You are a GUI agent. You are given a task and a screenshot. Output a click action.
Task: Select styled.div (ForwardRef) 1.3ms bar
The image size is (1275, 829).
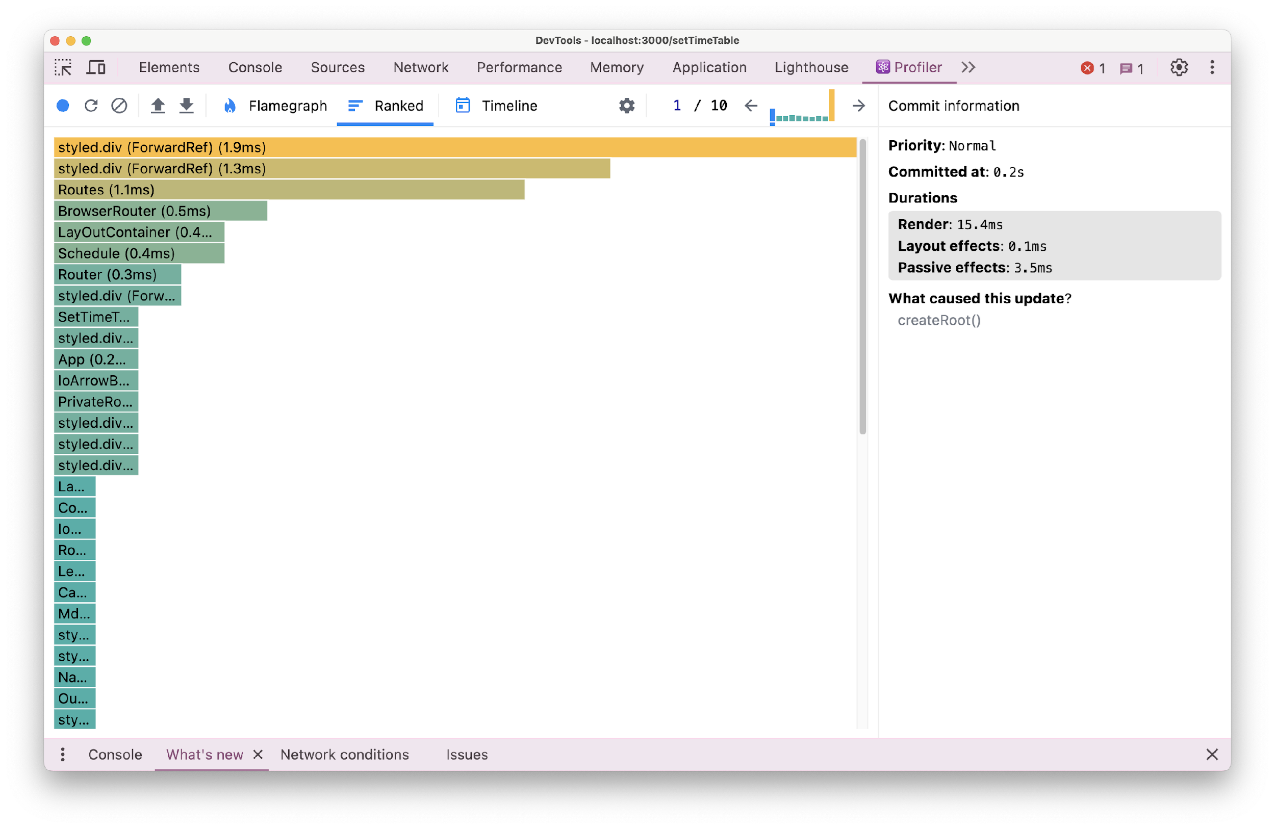tap(332, 168)
